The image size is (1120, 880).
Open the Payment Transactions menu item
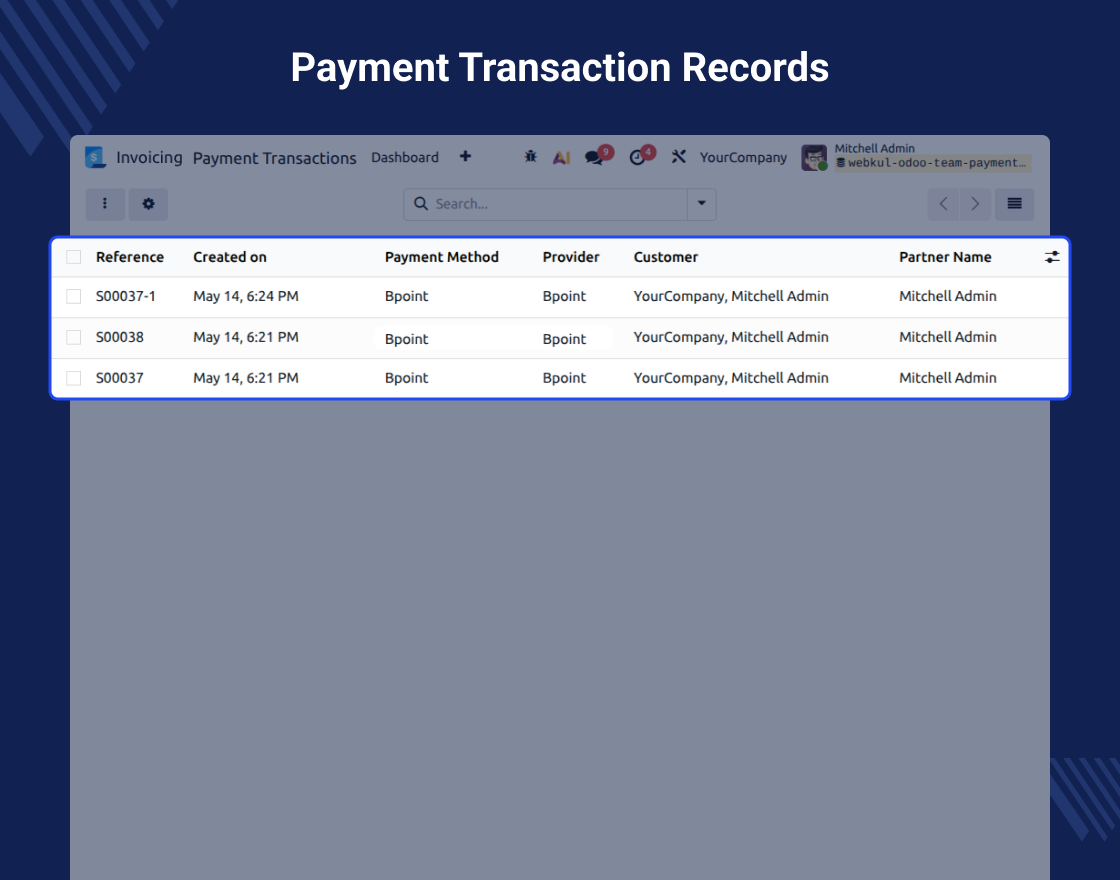(274, 158)
